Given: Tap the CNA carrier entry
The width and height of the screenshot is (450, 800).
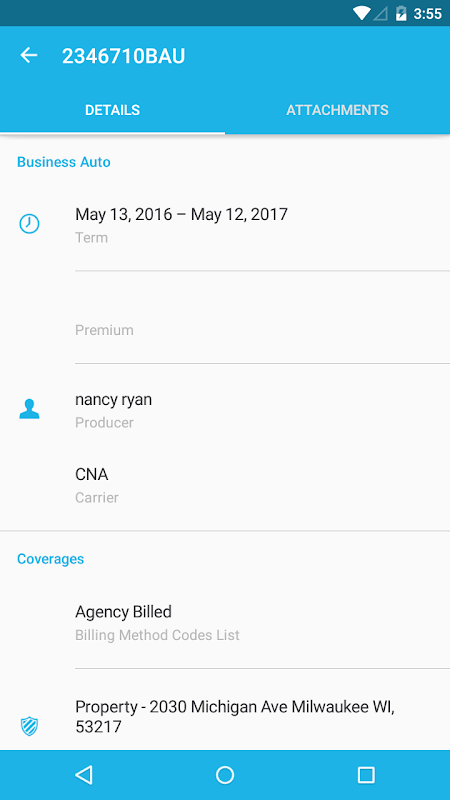Looking at the screenshot, I should (225, 485).
